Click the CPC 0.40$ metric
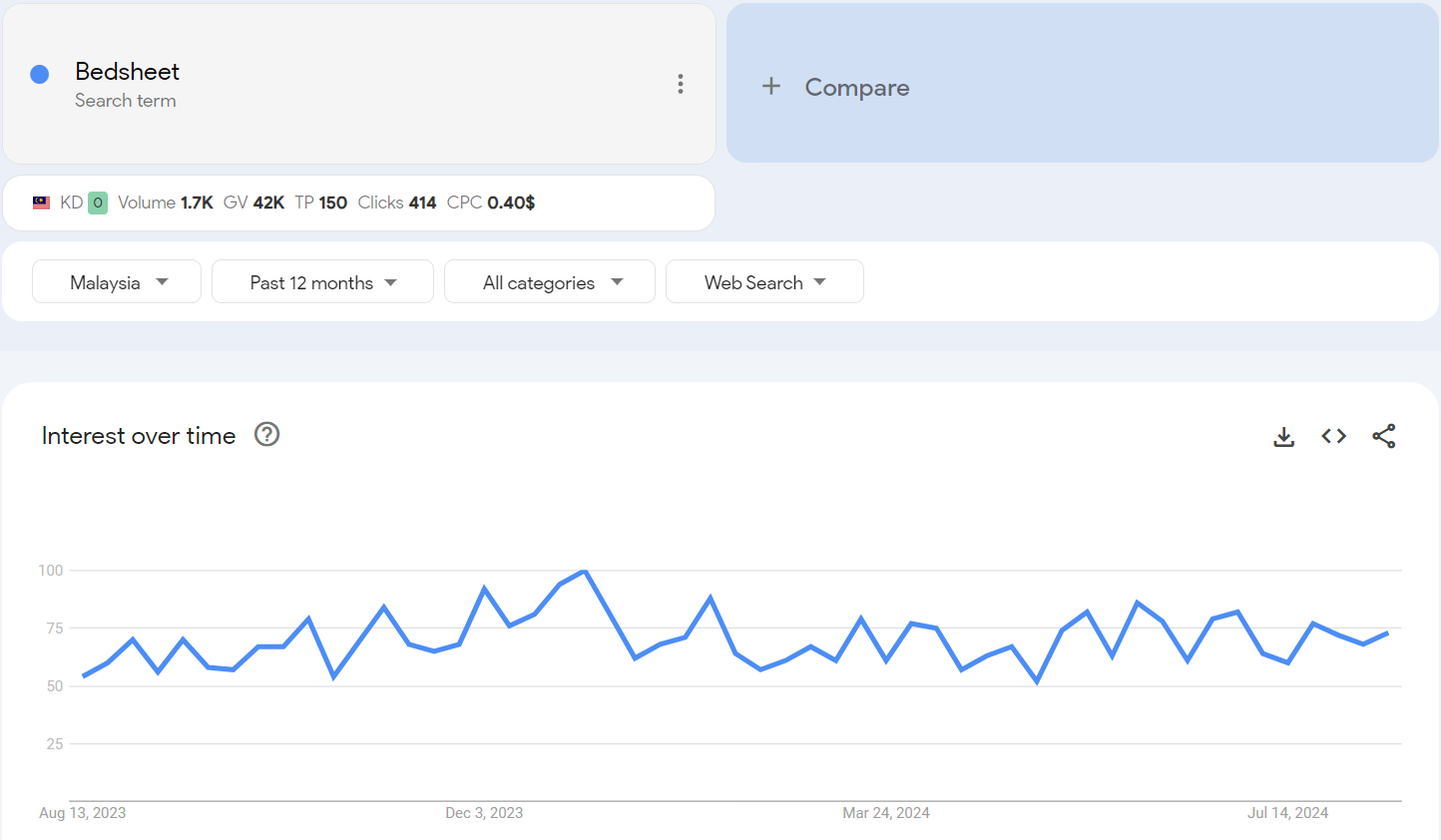The width and height of the screenshot is (1441, 840). click(491, 203)
